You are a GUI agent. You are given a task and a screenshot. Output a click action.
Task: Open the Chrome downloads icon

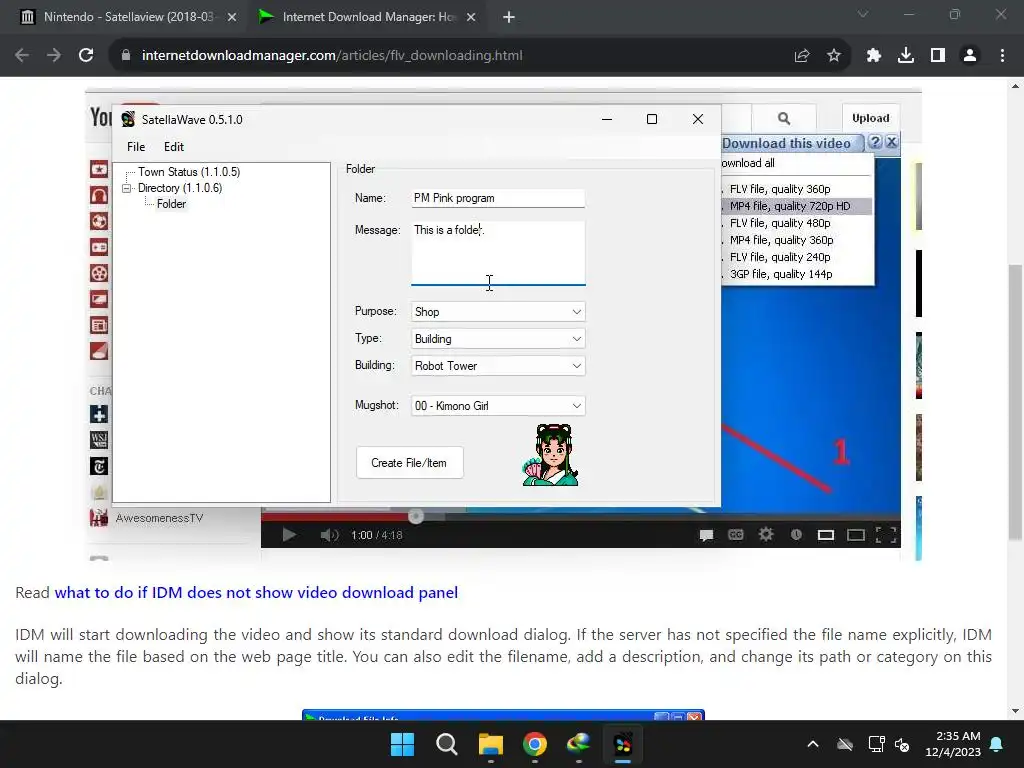click(906, 56)
